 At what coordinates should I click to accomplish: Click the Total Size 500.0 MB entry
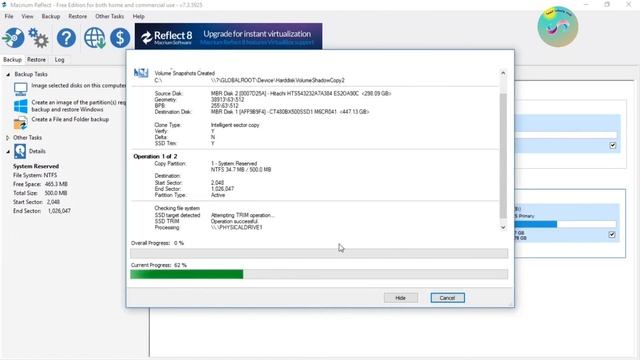pyautogui.click(x=40, y=193)
